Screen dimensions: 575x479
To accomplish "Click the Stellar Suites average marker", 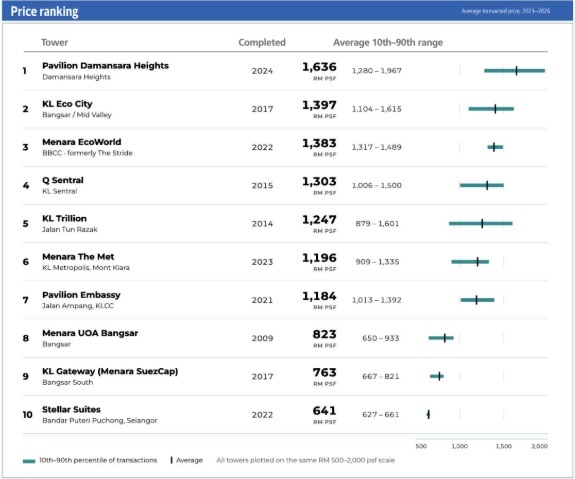I will pos(429,414).
